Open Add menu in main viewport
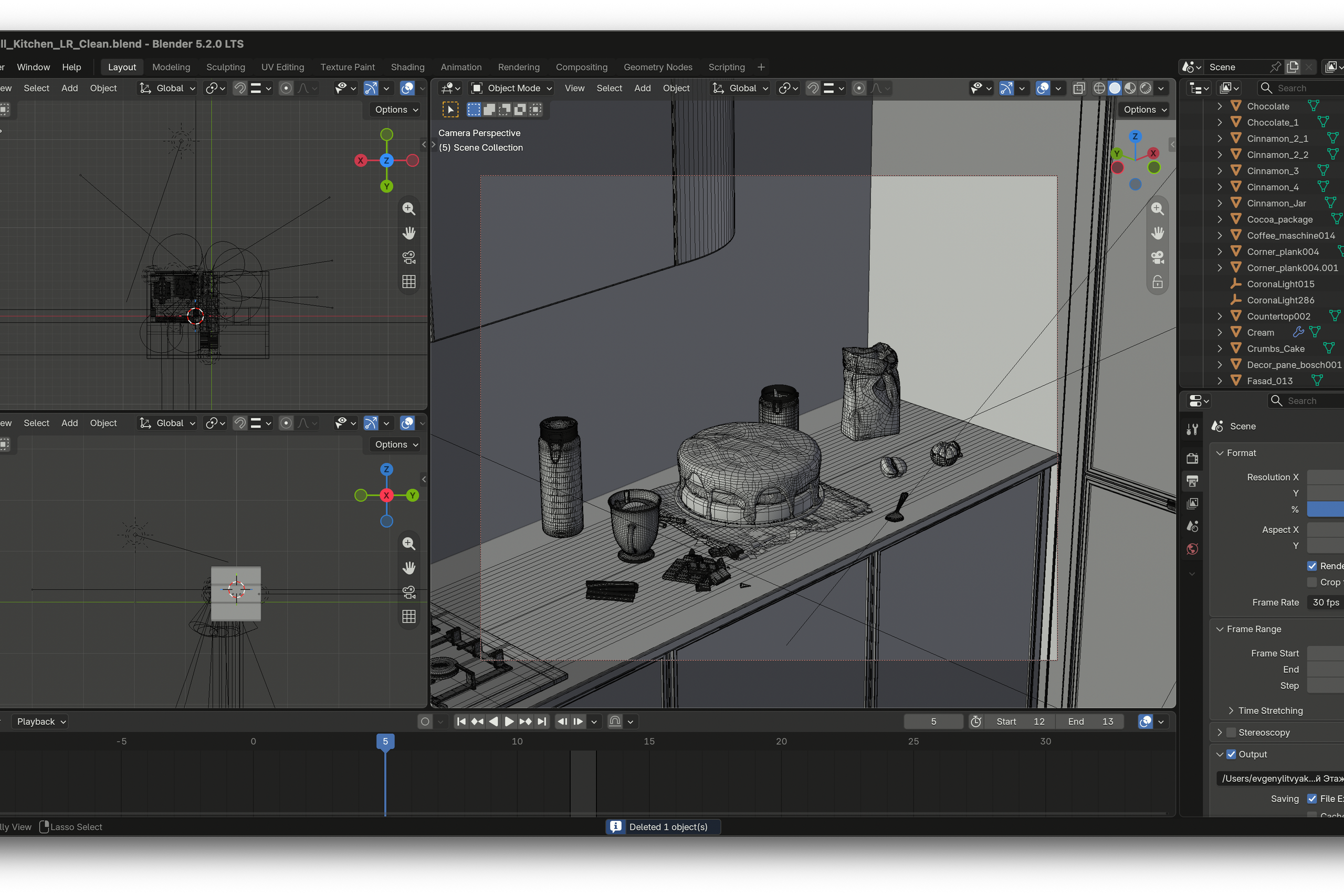The height and width of the screenshot is (896, 1344). click(642, 88)
